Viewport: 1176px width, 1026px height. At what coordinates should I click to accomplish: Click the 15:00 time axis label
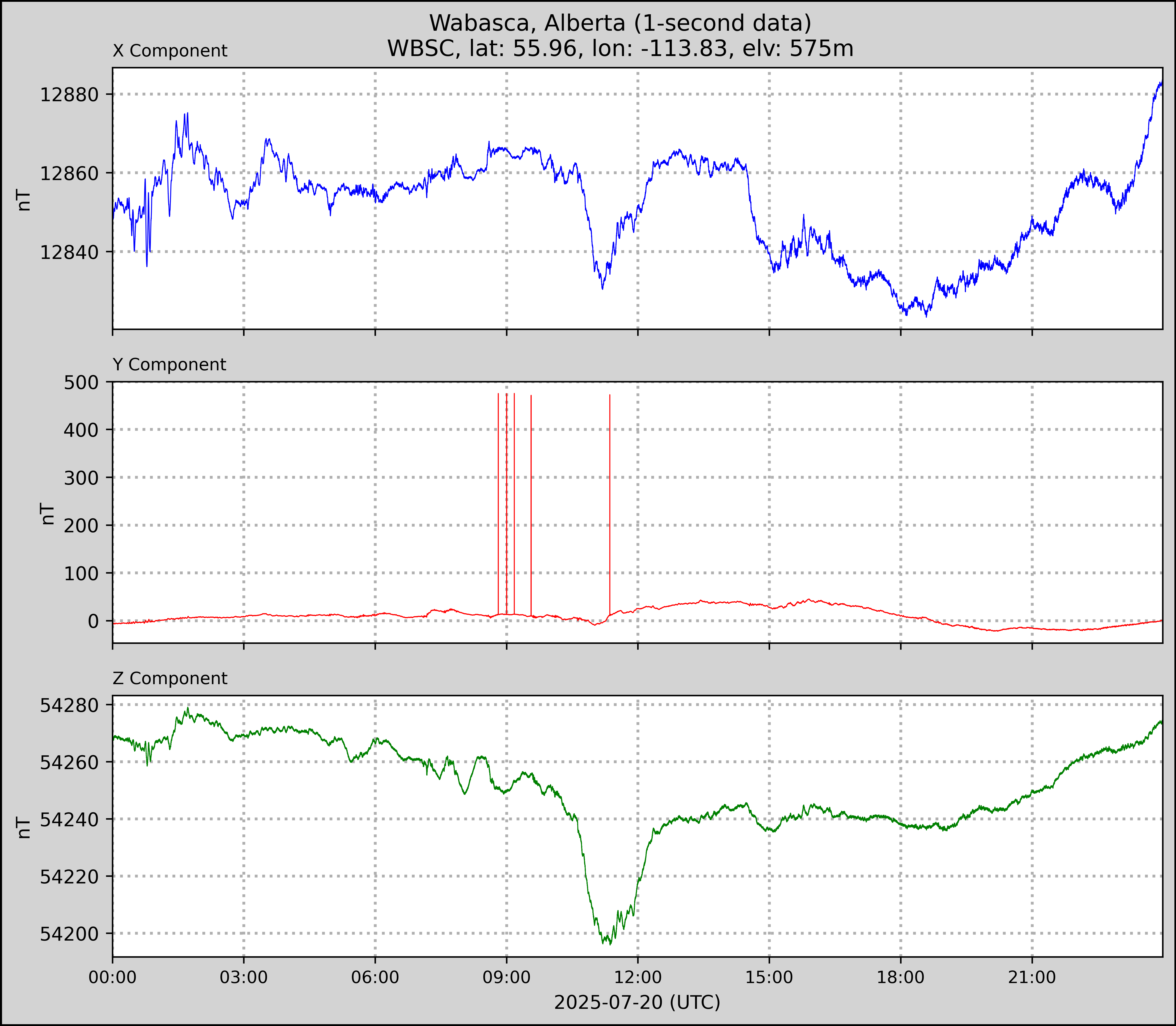click(769, 977)
